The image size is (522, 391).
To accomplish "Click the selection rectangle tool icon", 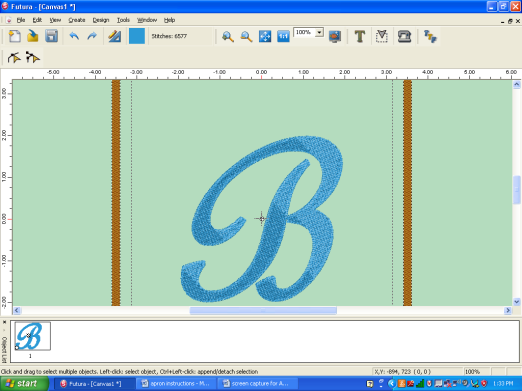I will click(x=382, y=36).
